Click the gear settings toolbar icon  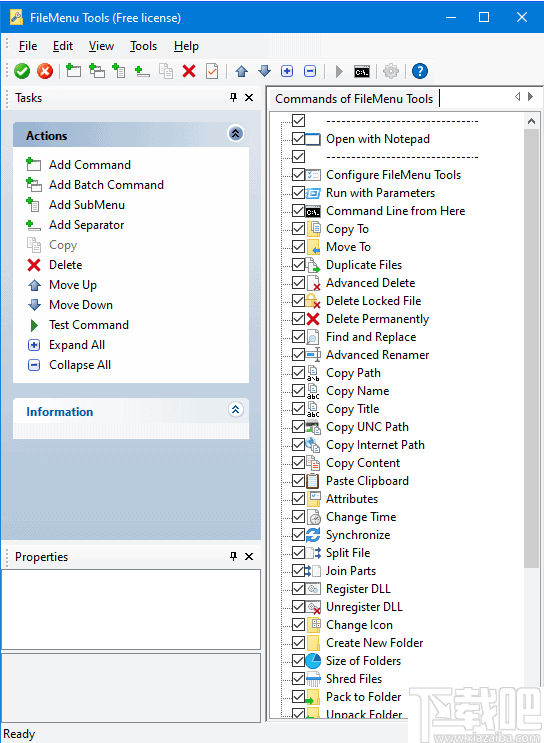[391, 71]
